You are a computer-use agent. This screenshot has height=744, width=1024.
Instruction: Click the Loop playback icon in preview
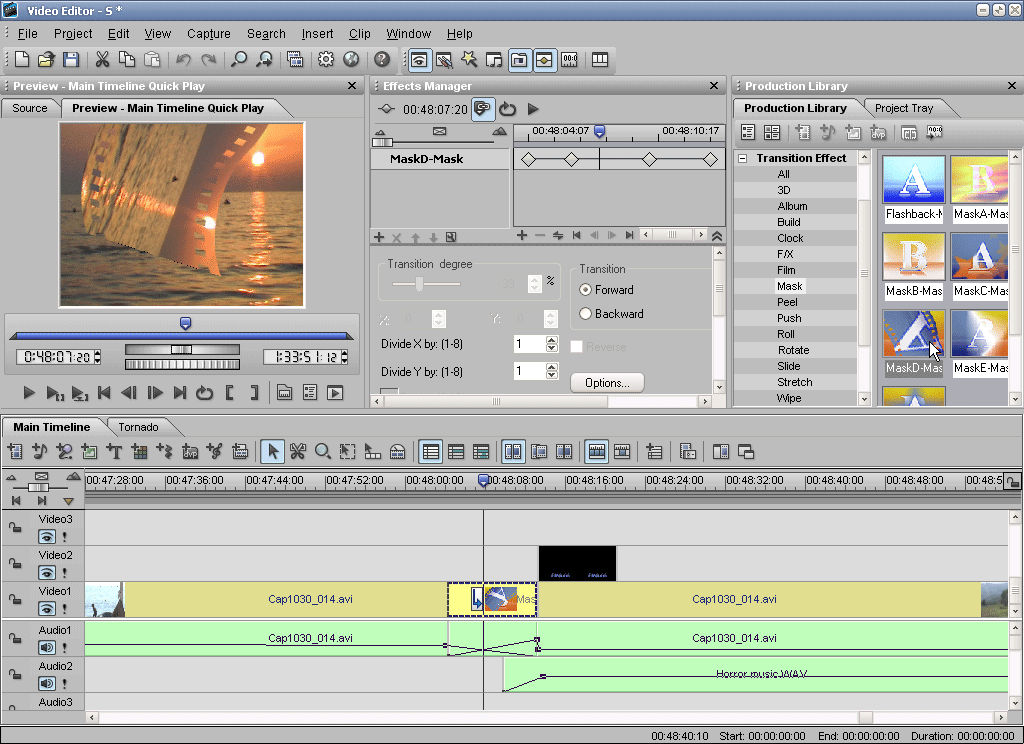[205, 393]
